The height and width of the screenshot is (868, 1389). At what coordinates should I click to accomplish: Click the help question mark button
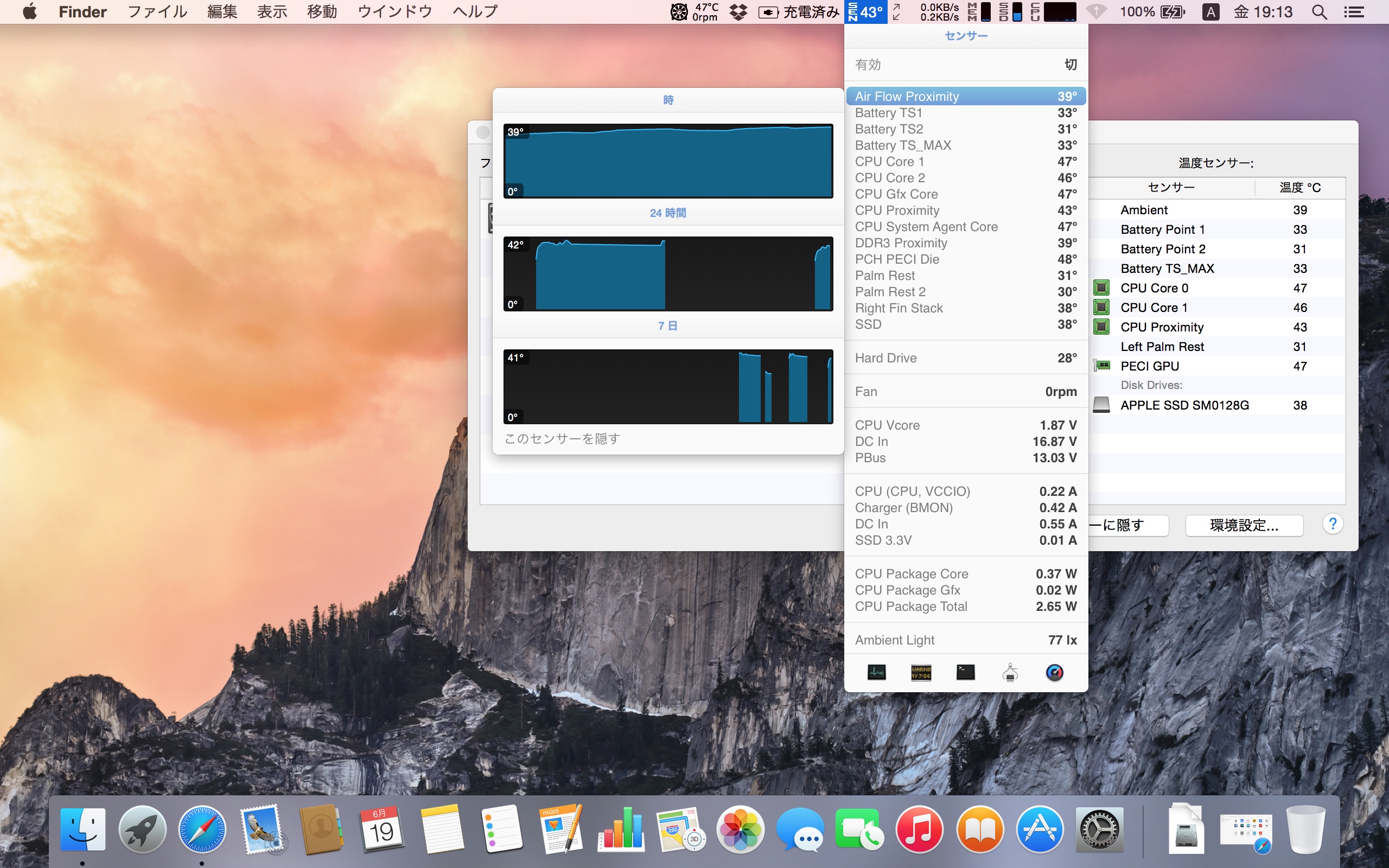pos(1332,524)
